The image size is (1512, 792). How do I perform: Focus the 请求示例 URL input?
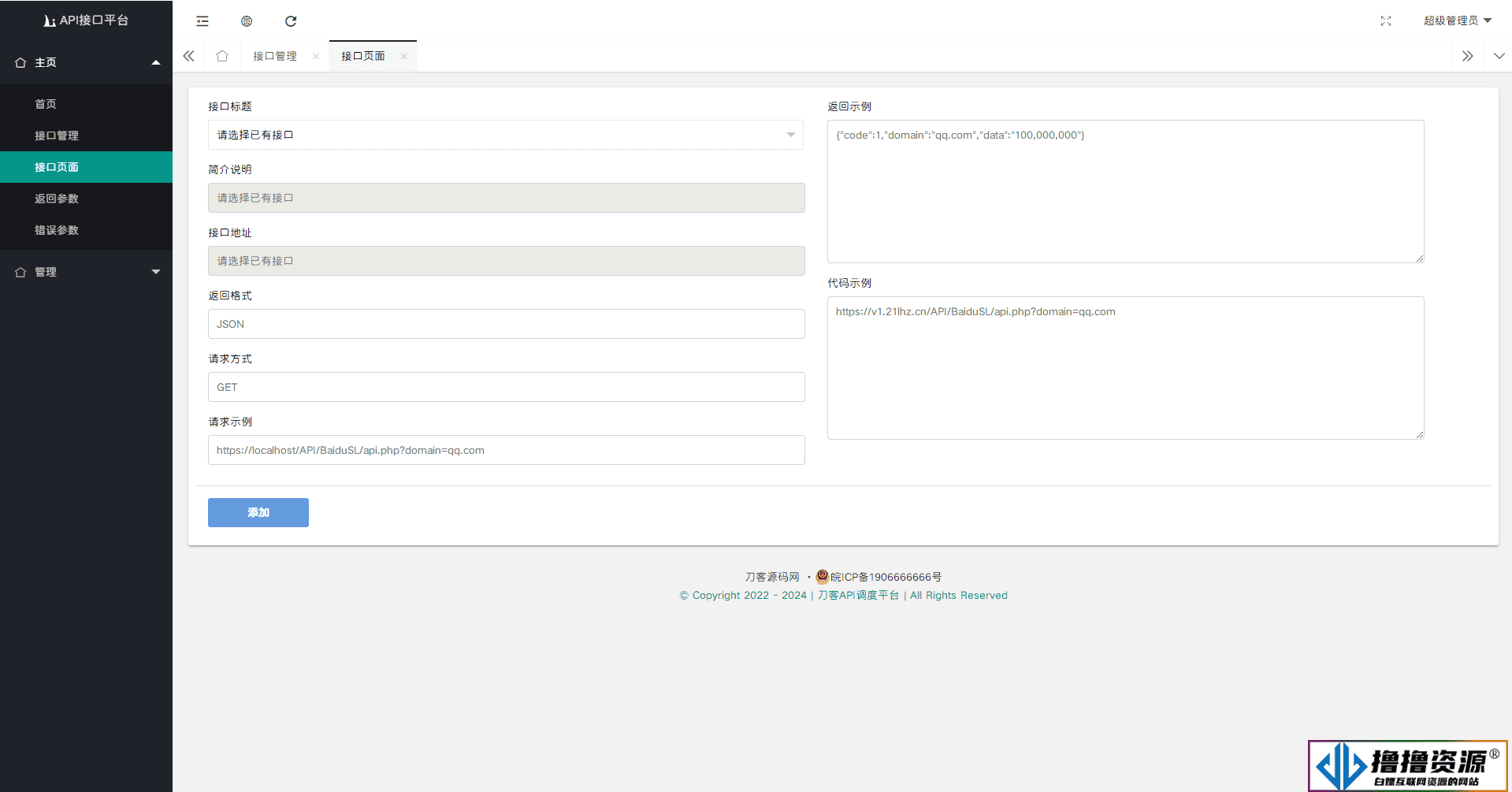[x=506, y=450]
